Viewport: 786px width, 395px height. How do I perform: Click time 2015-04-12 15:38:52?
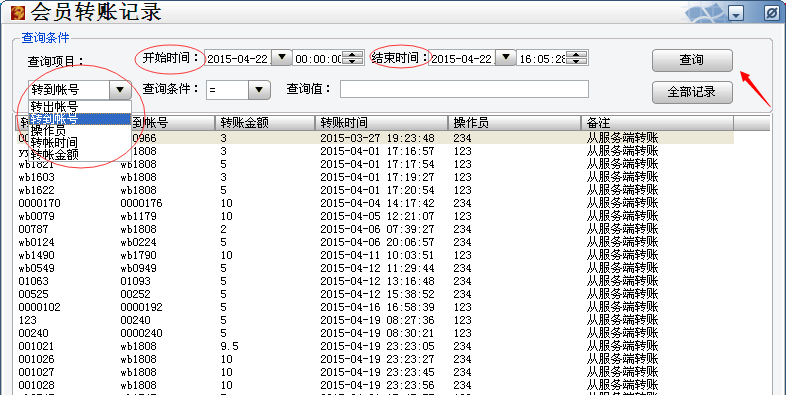(x=377, y=294)
